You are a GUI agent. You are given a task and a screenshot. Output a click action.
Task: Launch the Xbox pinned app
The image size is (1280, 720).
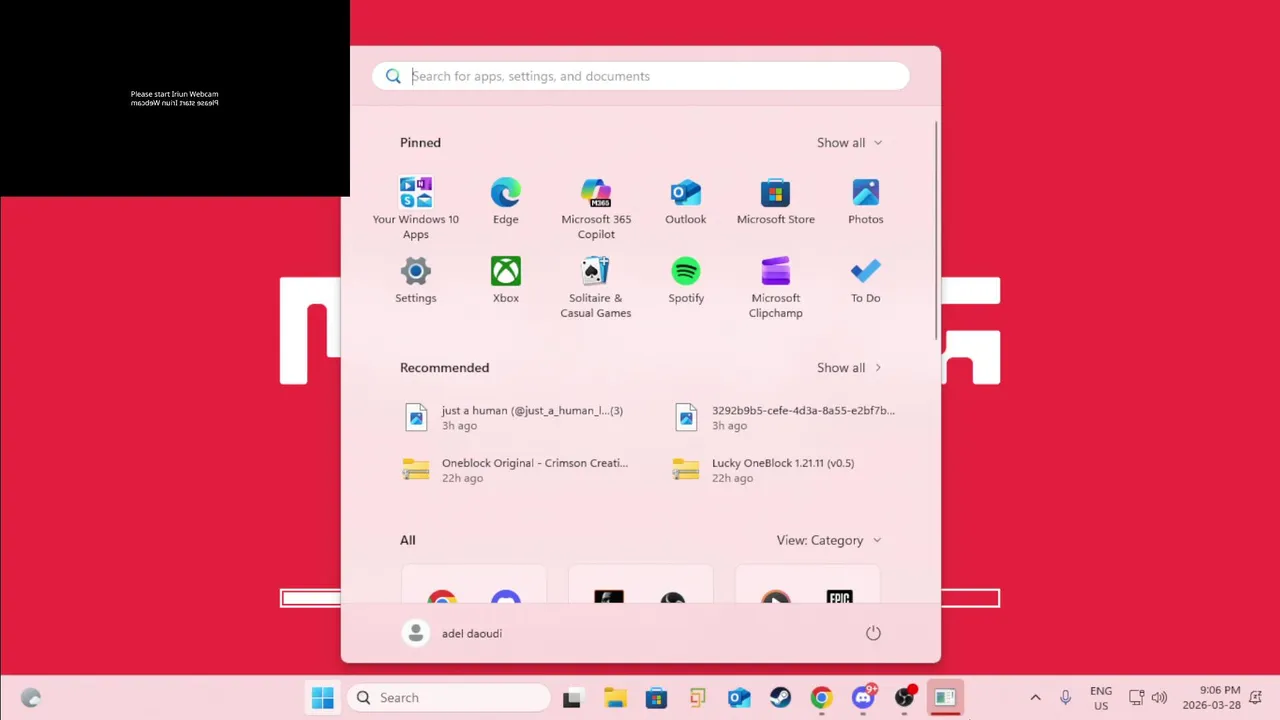coord(506,280)
